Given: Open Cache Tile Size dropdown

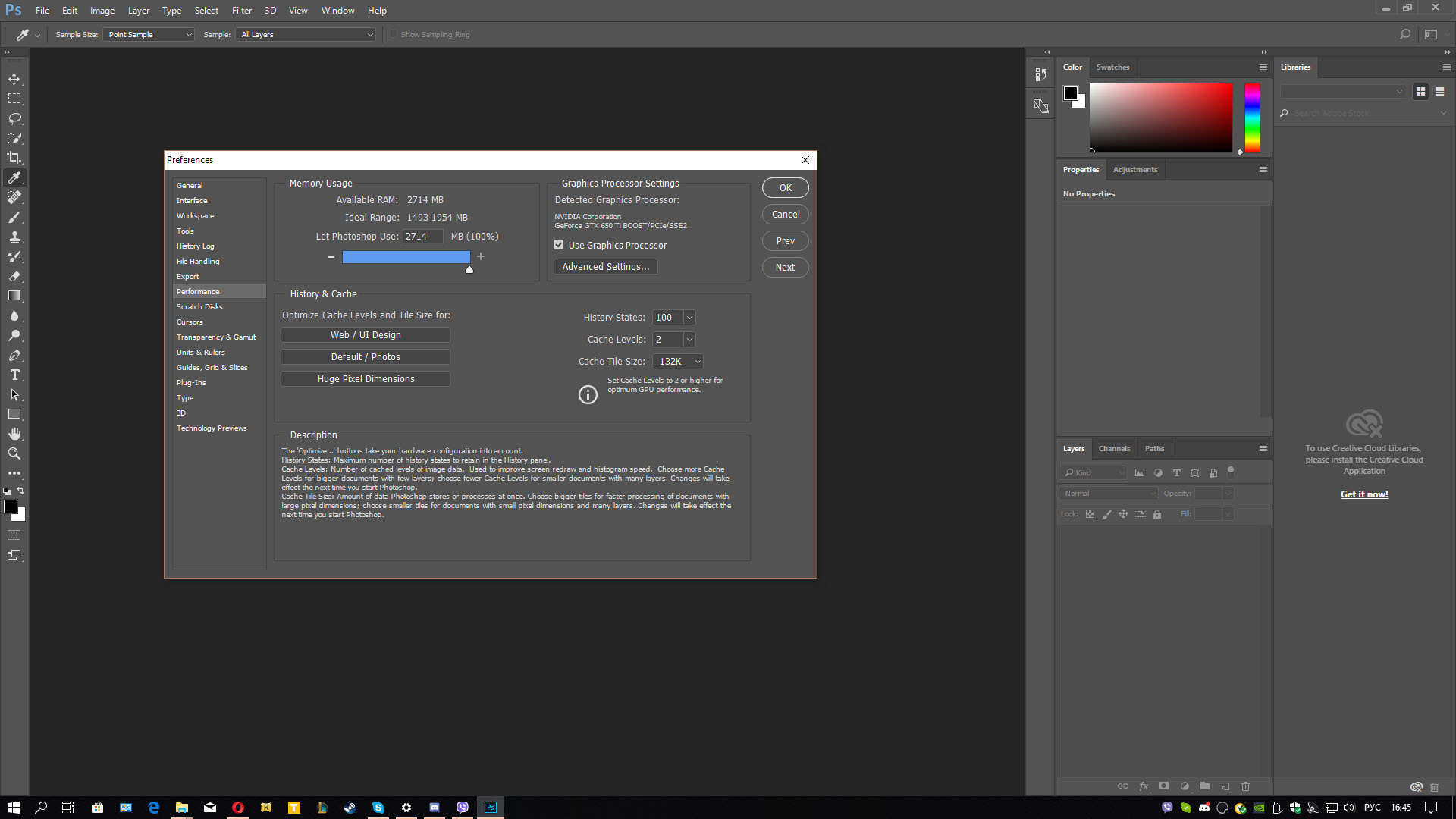Looking at the screenshot, I should pos(678,362).
